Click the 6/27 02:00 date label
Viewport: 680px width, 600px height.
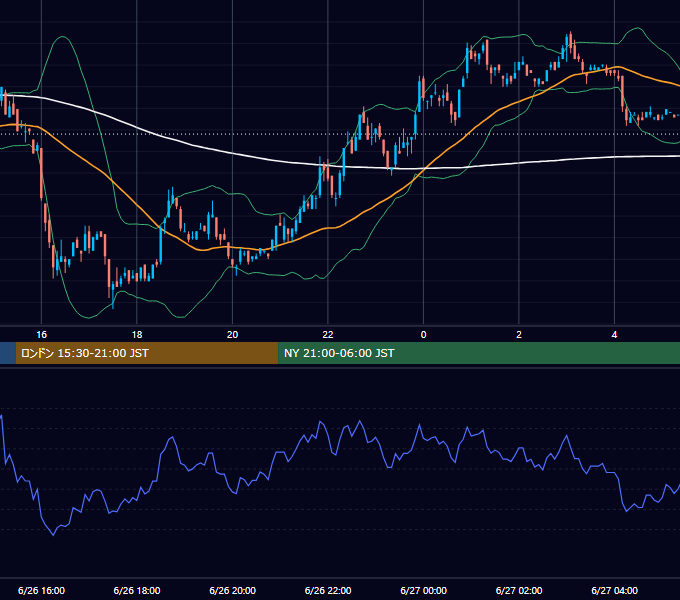point(519,590)
